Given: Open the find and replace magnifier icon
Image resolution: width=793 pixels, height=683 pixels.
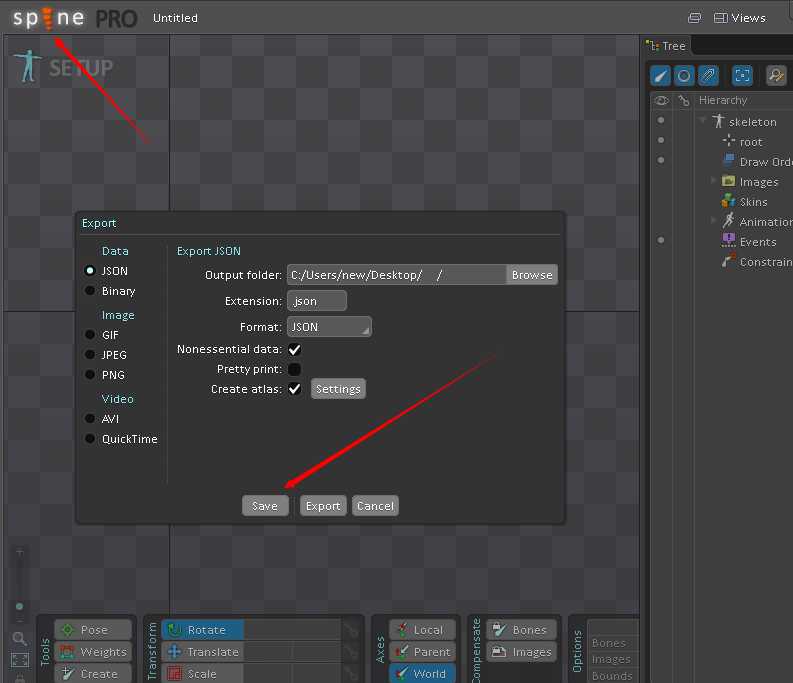Looking at the screenshot, I should (776, 76).
